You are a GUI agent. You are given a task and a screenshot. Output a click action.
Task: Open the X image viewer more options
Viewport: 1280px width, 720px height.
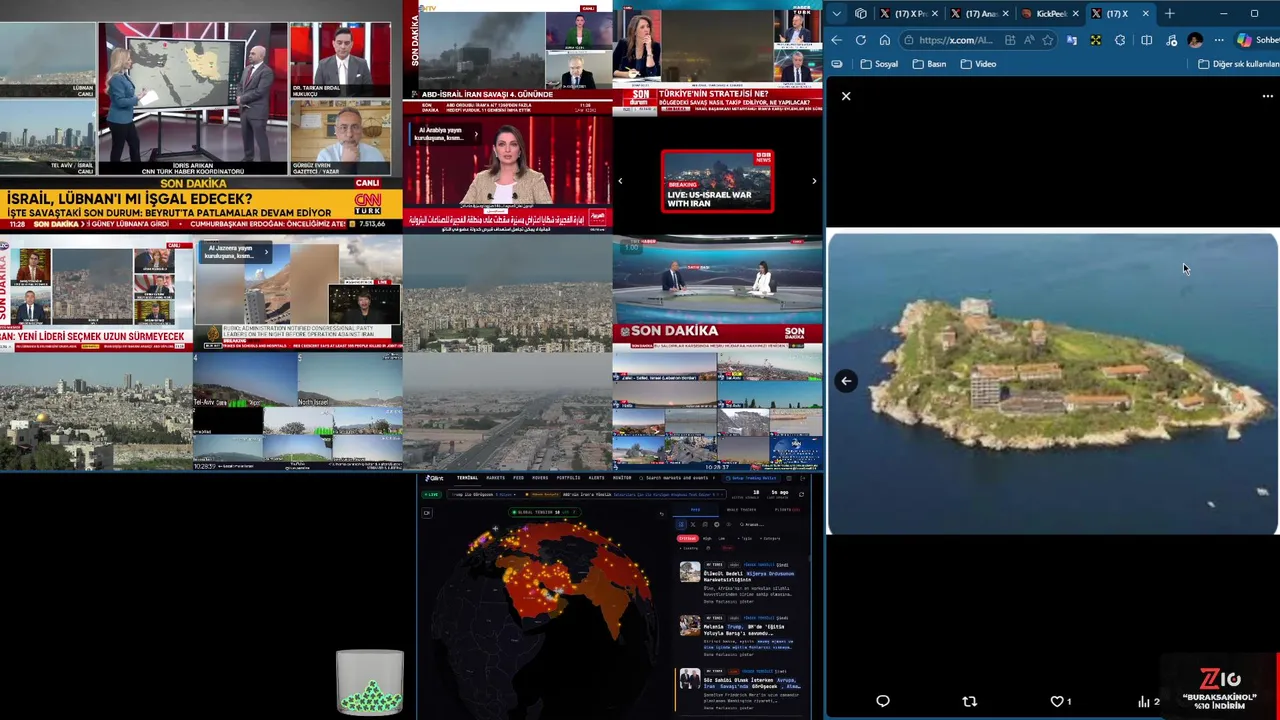coord(1268,96)
